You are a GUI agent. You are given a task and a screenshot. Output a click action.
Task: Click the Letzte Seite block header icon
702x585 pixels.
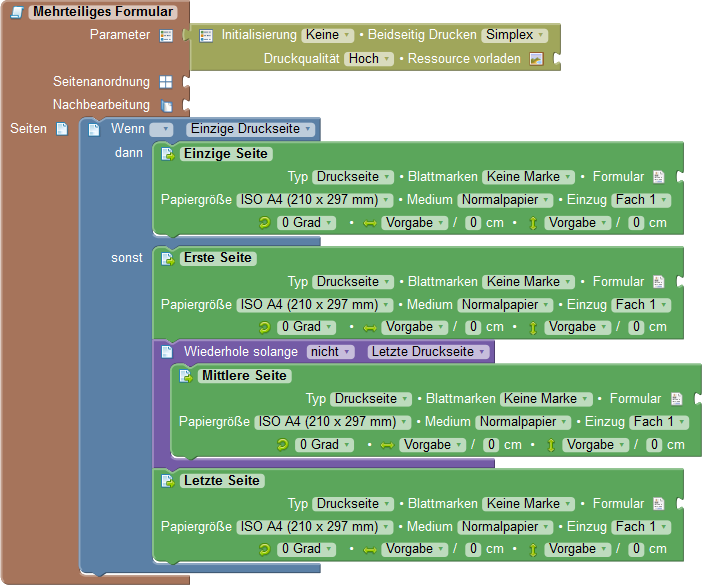pyautogui.click(x=168, y=481)
